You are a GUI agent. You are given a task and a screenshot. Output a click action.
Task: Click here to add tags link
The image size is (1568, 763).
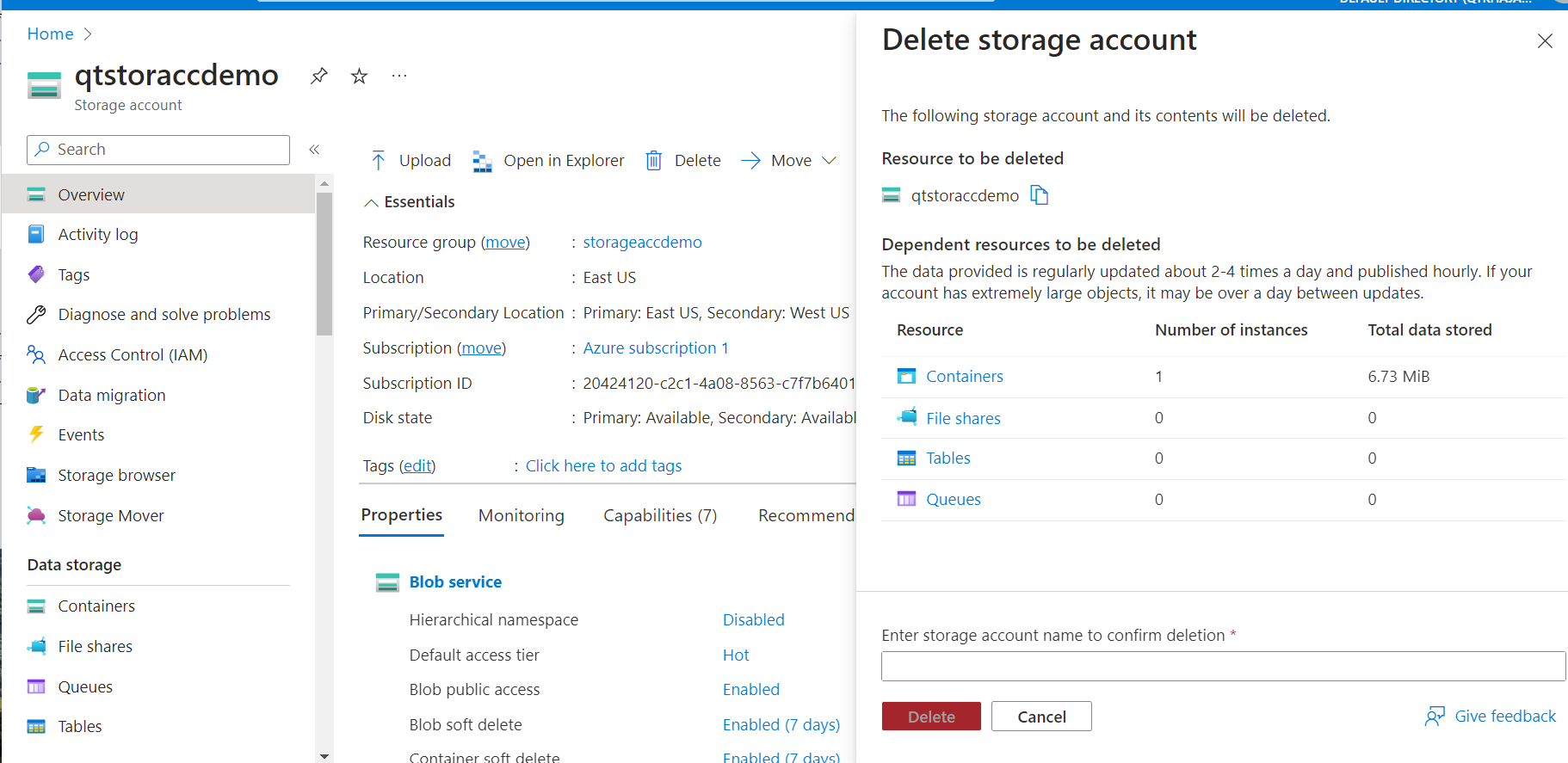coord(604,466)
